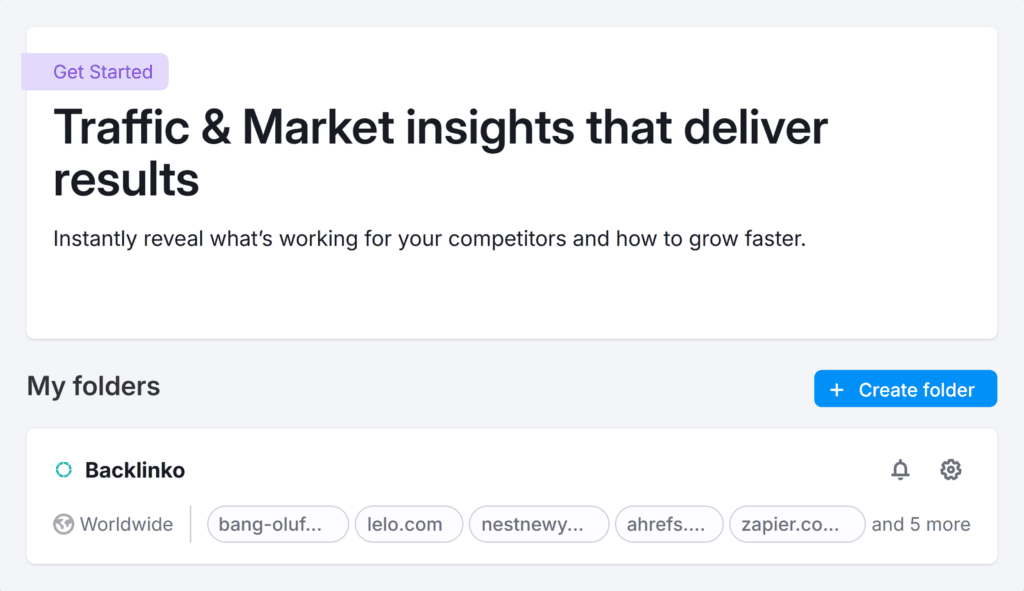1024x591 pixels.
Task: Select the zapier.co domain chip
Action: click(x=796, y=523)
